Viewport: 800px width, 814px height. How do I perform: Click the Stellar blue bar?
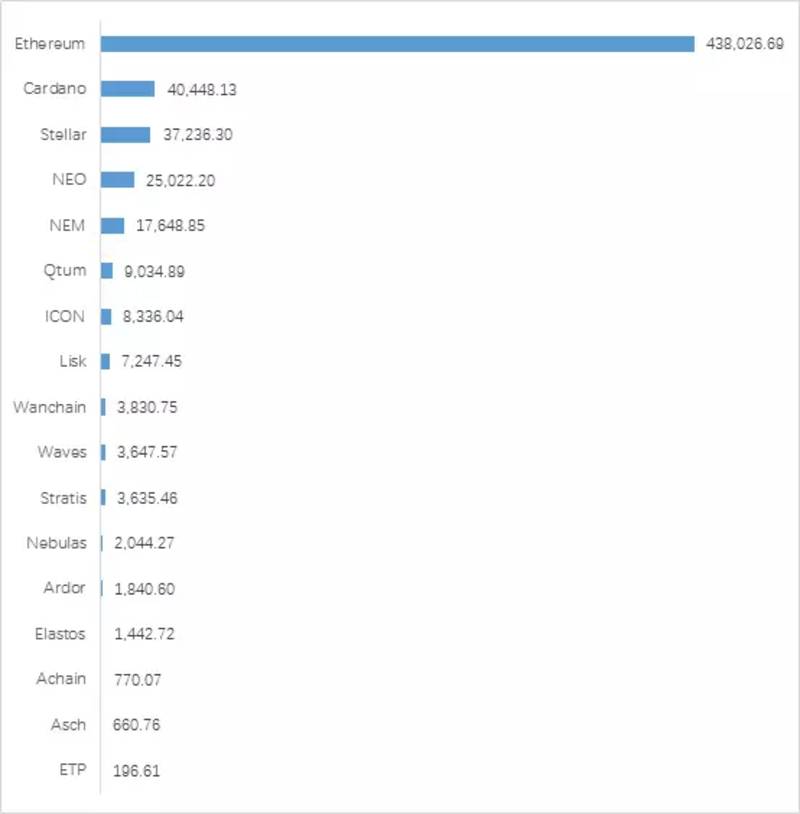(x=126, y=134)
